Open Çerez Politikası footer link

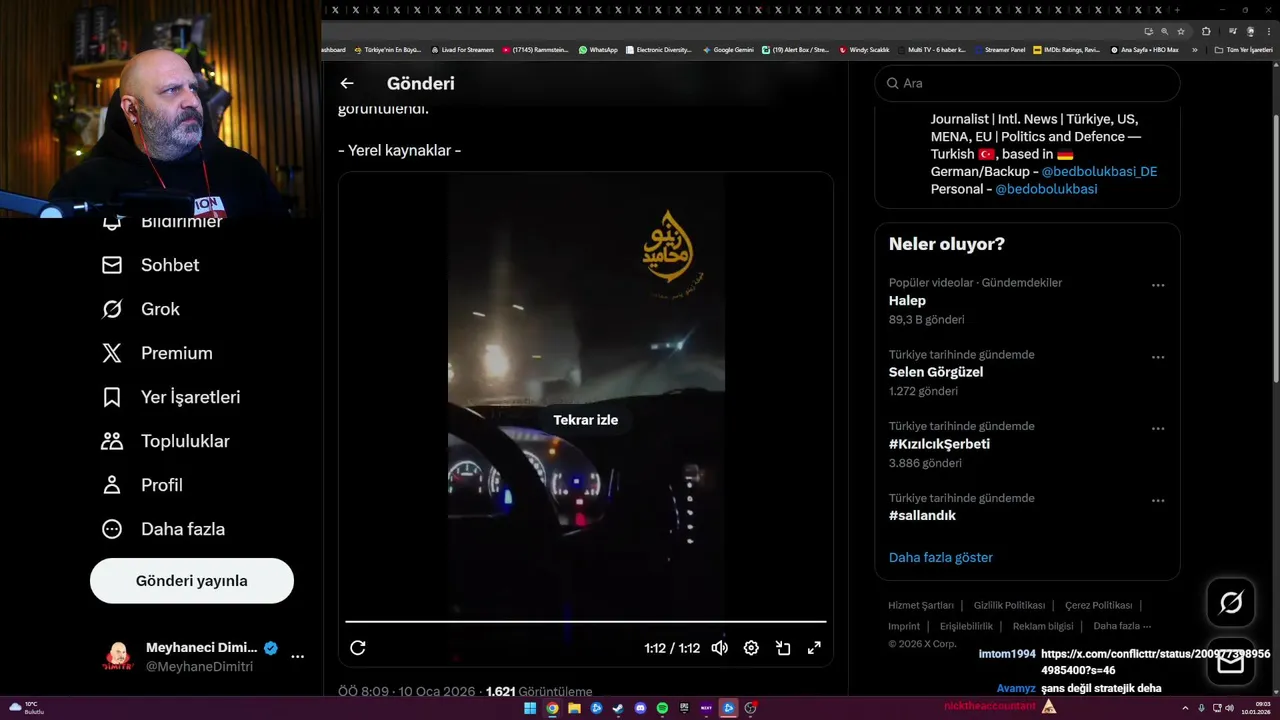(1098, 605)
